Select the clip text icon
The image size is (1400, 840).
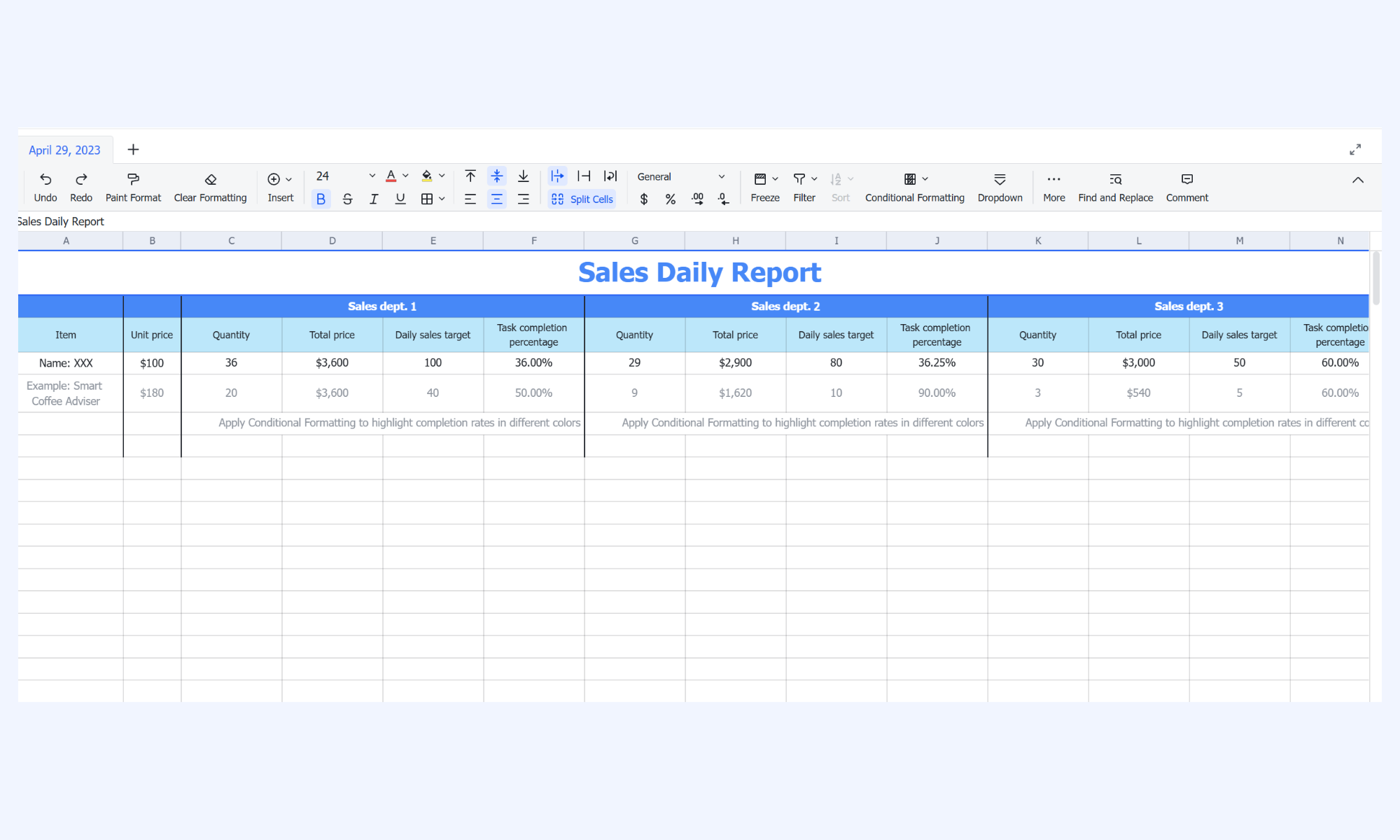point(584,176)
